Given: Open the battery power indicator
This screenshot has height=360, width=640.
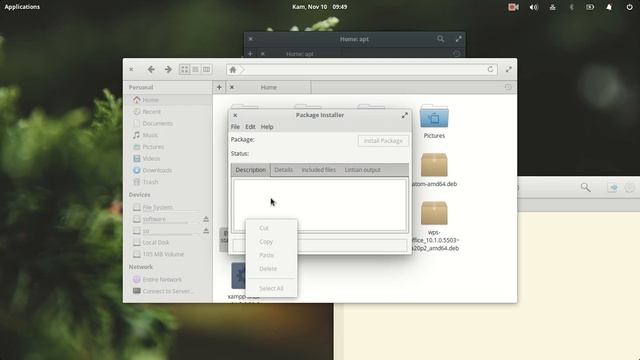Looking at the screenshot, I should pos(590,7).
